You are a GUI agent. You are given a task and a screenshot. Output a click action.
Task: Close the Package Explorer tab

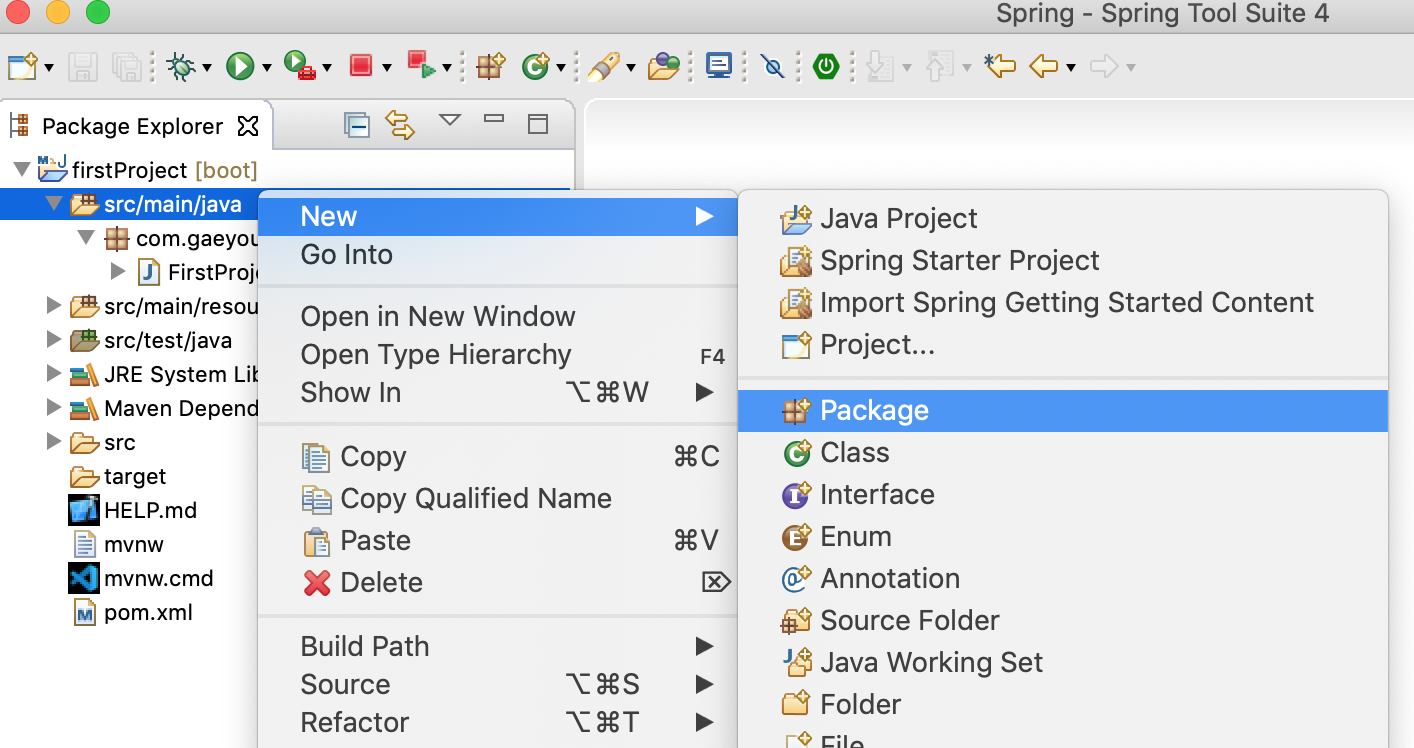(247, 126)
